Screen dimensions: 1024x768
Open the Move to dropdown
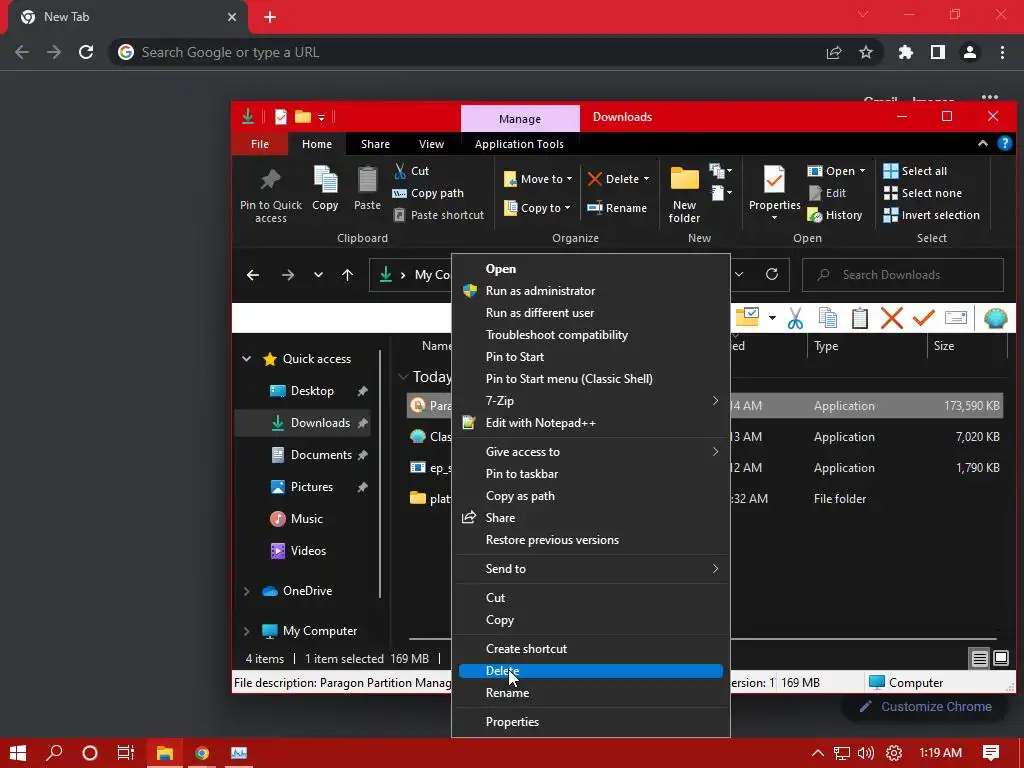(x=538, y=179)
